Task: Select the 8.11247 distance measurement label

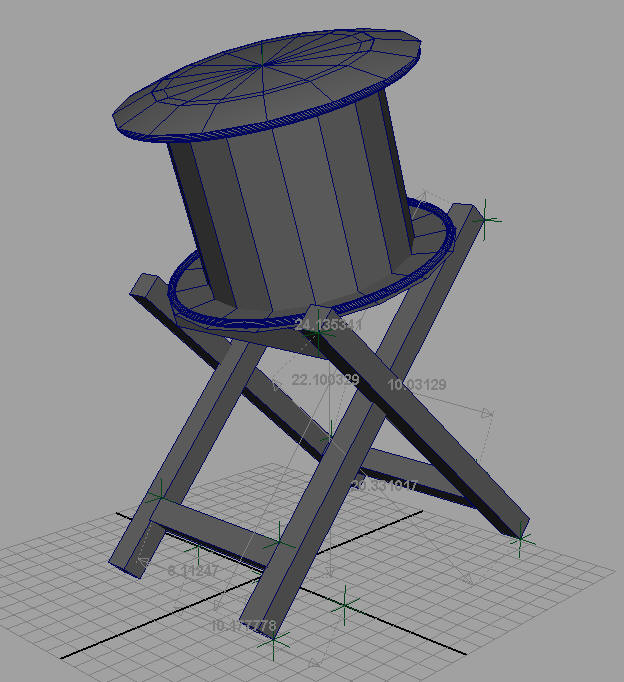Action: tap(193, 570)
